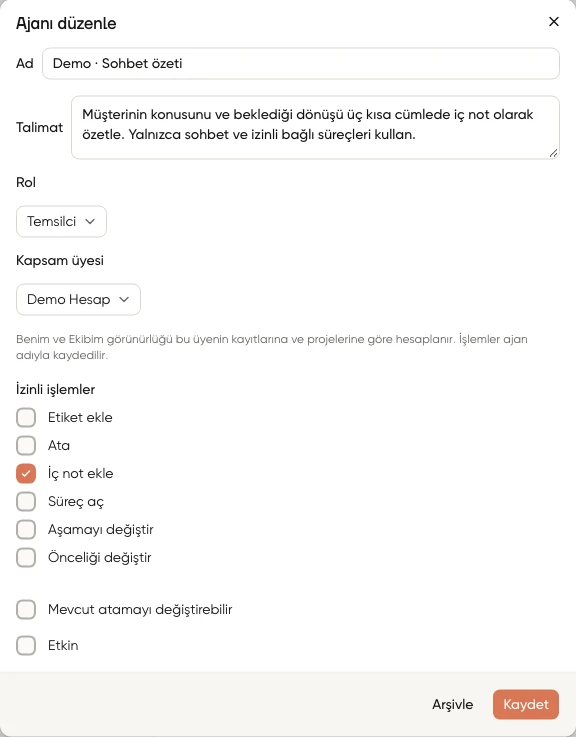Click the İç not ekle label text
The width and height of the screenshot is (576, 737).
tap(80, 473)
